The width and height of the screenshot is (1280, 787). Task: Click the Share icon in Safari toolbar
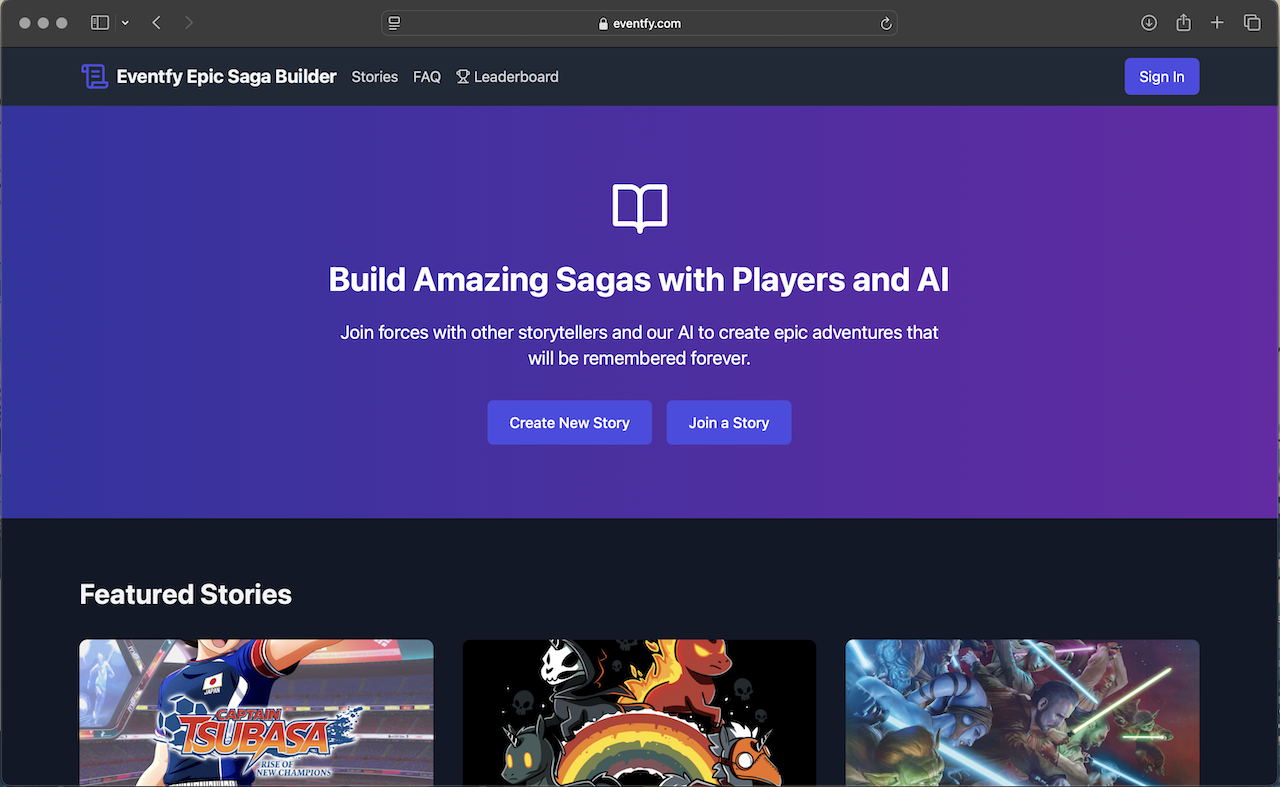pos(1183,23)
